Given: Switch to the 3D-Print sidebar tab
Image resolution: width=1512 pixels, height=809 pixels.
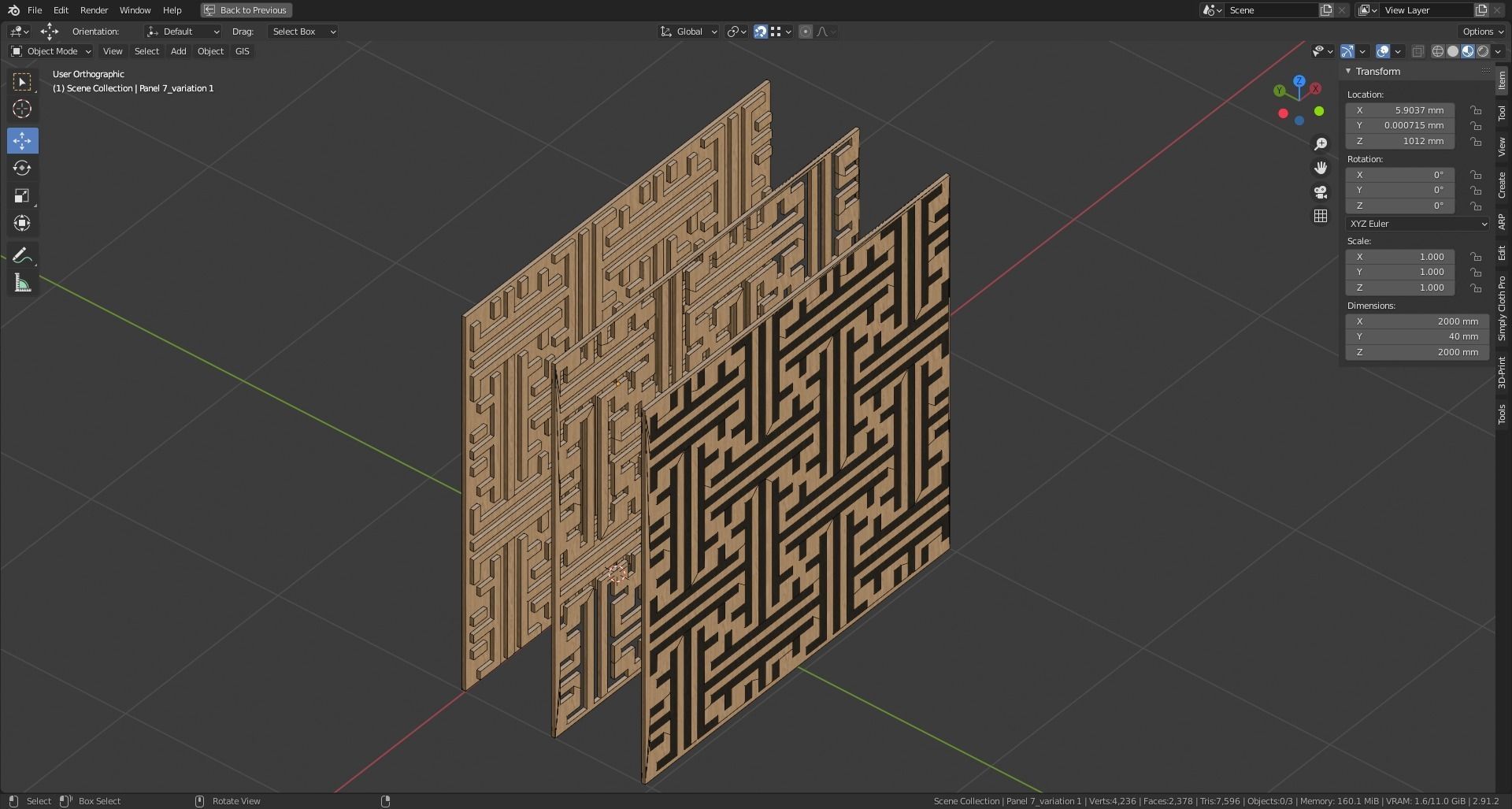Looking at the screenshot, I should [x=1502, y=373].
